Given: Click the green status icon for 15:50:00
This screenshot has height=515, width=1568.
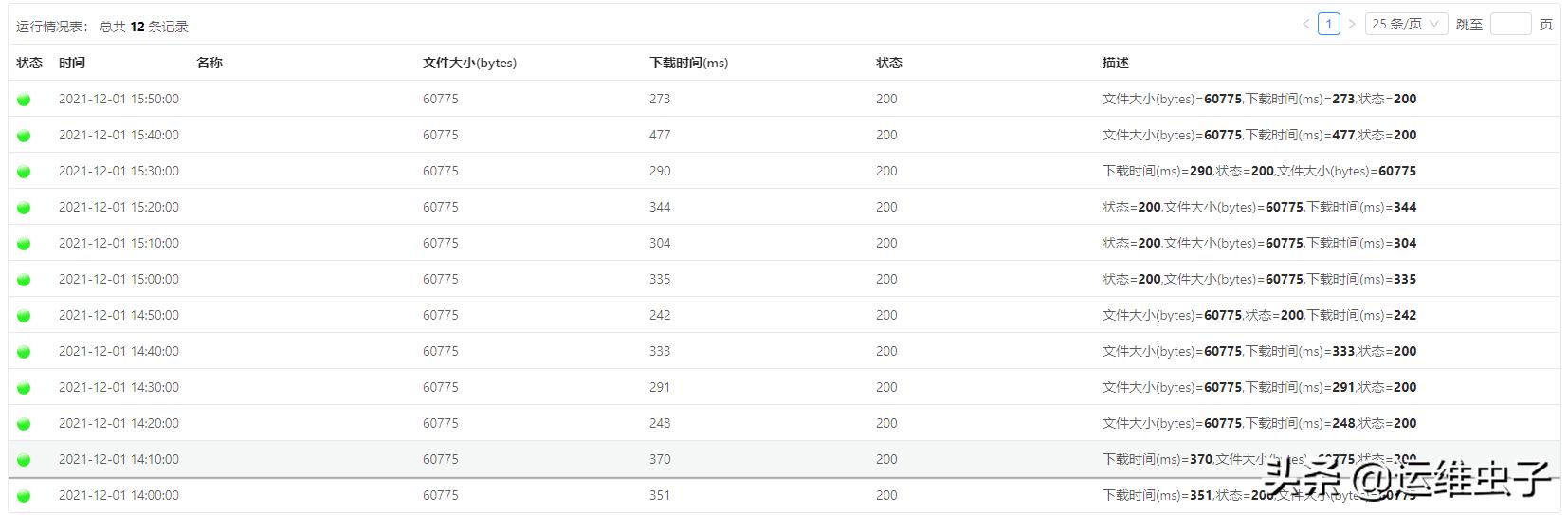Looking at the screenshot, I should [24, 100].
